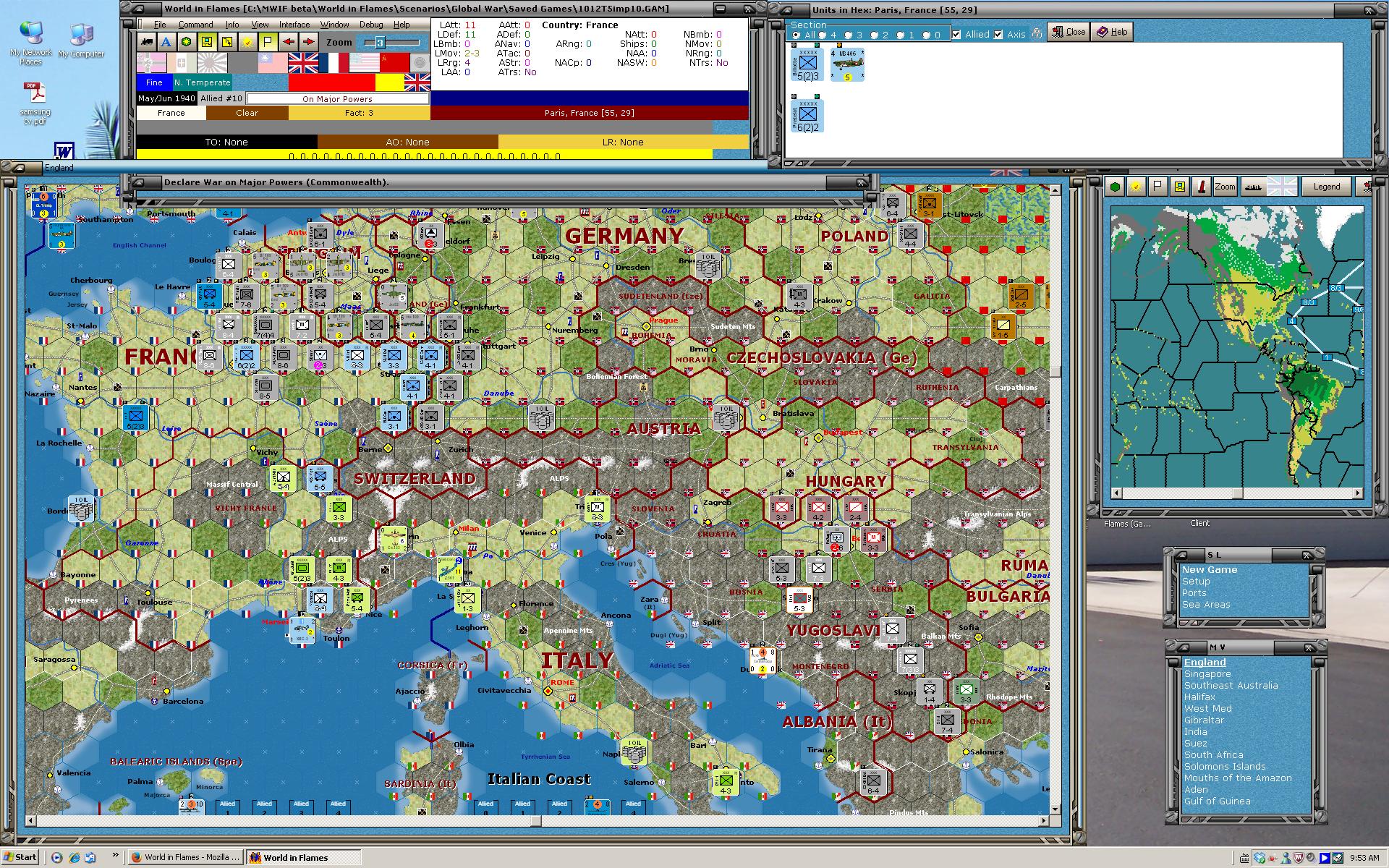1389x868 pixels.
Task: Open the Debug menu
Action: click(371, 25)
